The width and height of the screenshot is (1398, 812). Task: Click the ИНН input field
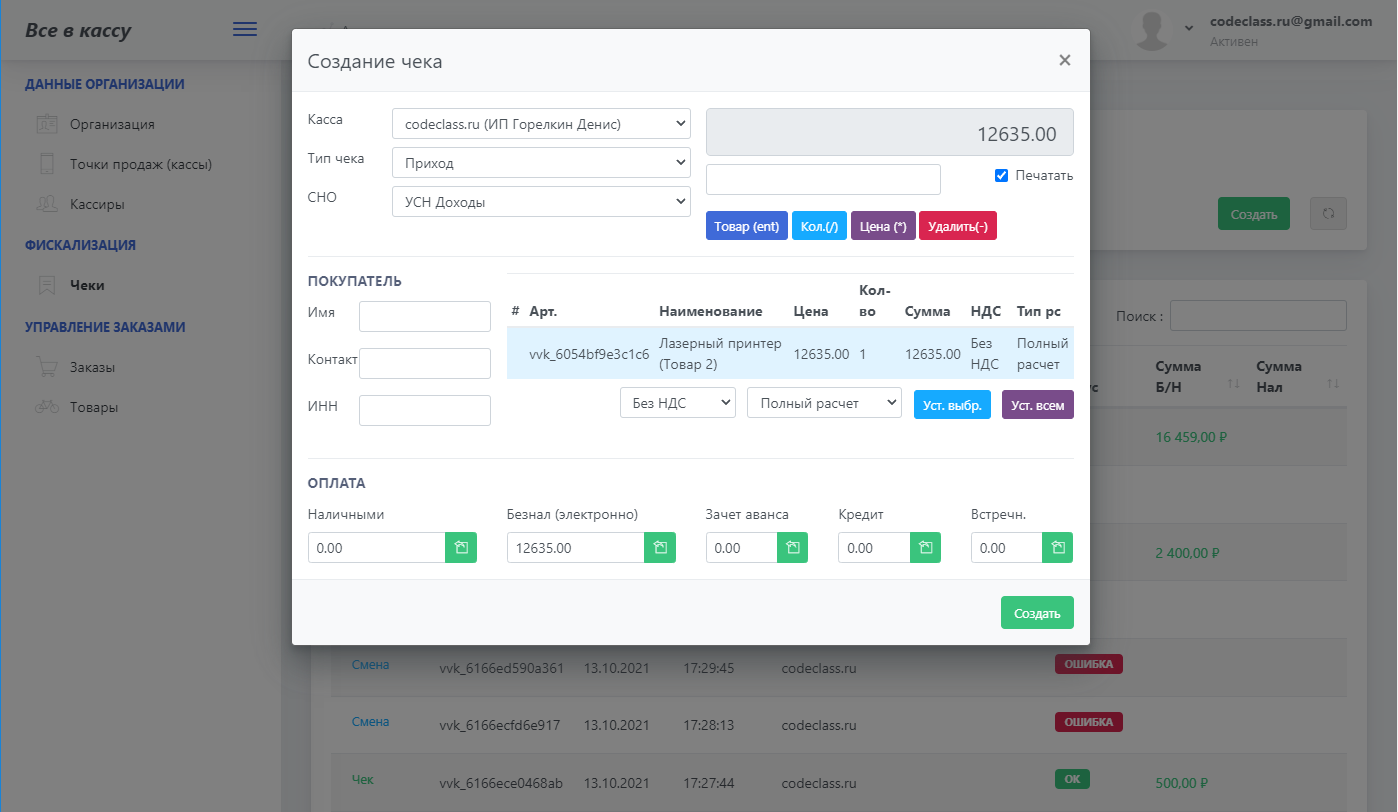click(x=425, y=410)
